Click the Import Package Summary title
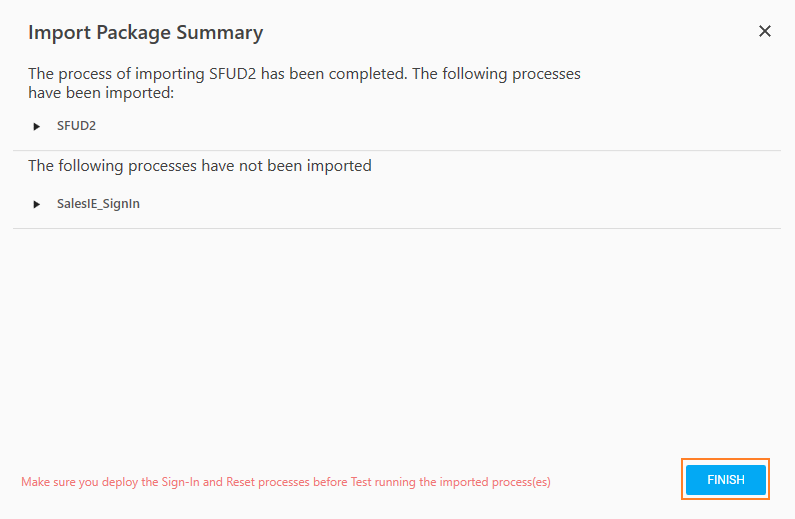 [x=145, y=33]
